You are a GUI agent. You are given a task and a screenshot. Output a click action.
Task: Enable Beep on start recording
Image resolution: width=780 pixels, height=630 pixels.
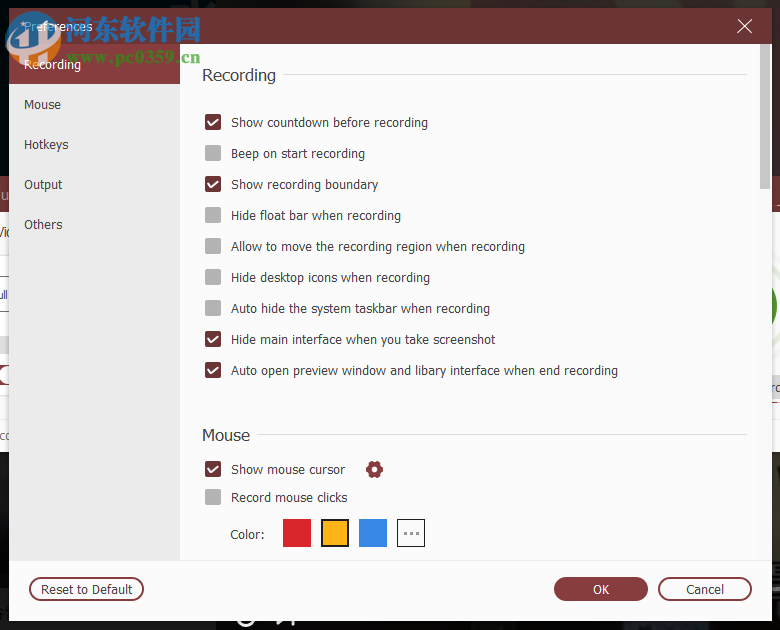[213, 153]
